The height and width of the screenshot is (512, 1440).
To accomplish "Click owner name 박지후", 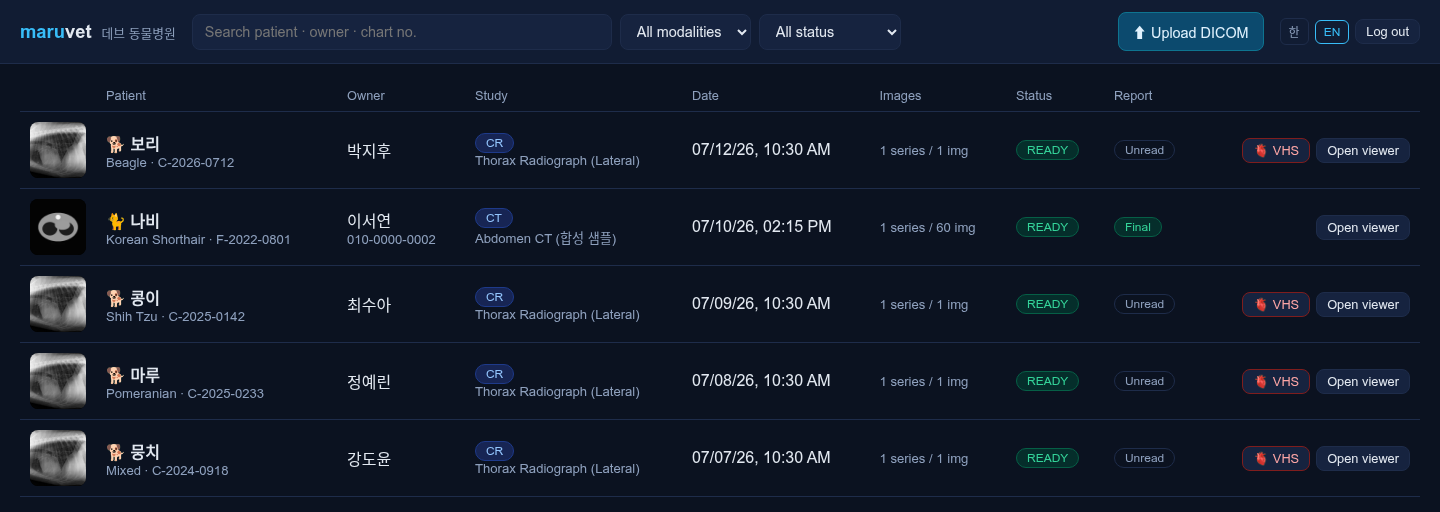I will [369, 151].
